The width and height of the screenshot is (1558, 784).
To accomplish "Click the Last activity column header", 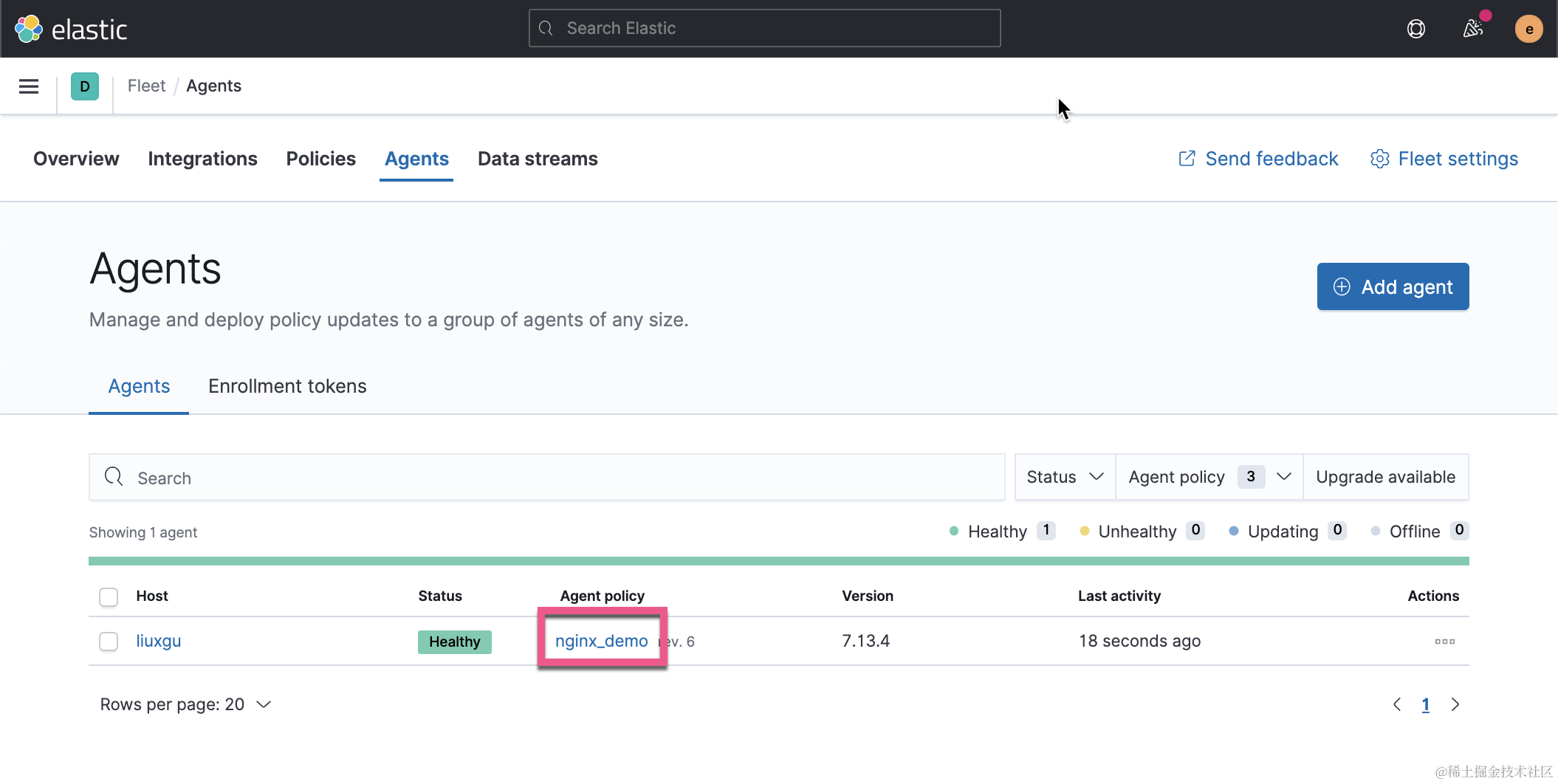I will pyautogui.click(x=1119, y=596).
